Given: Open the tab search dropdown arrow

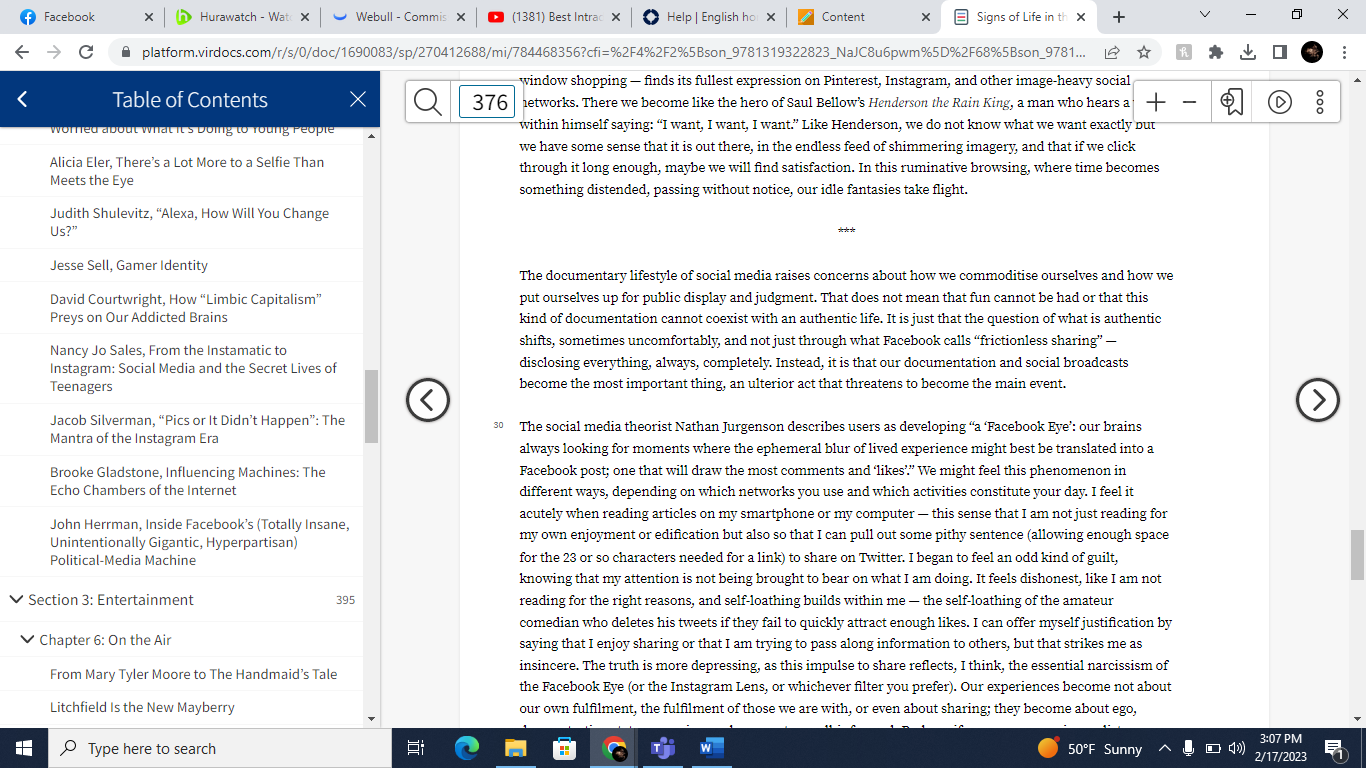Looking at the screenshot, I should 1204,15.
